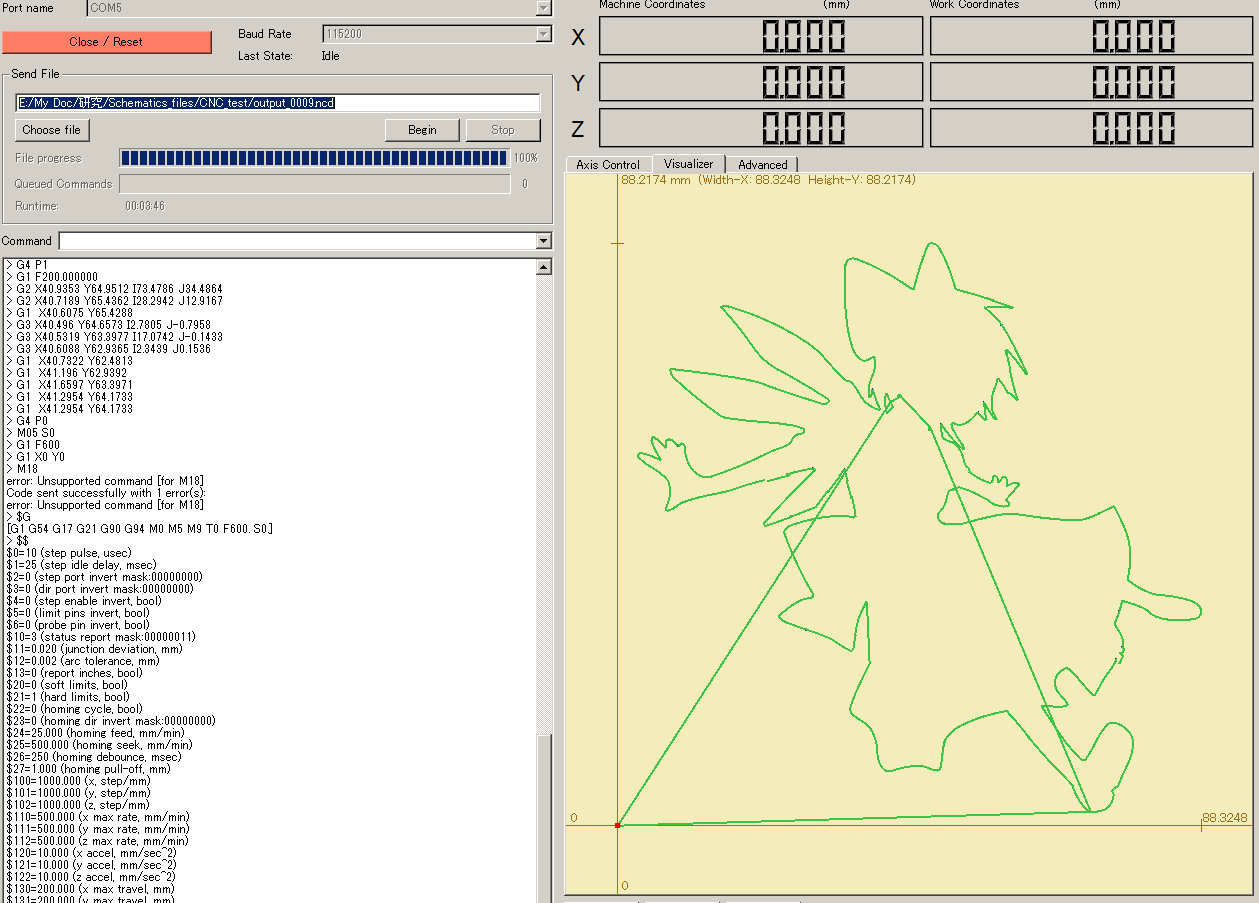Viewport: 1259px width, 903px height.
Task: Click the '$12=0.002 (arc tolerance, mm)' line
Action: [x=82, y=661]
